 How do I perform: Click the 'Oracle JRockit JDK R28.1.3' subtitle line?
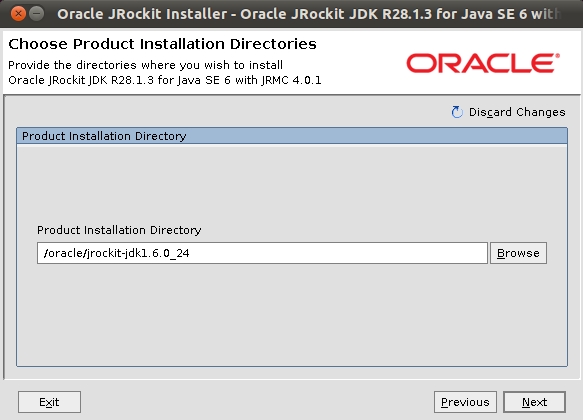[x=165, y=80]
